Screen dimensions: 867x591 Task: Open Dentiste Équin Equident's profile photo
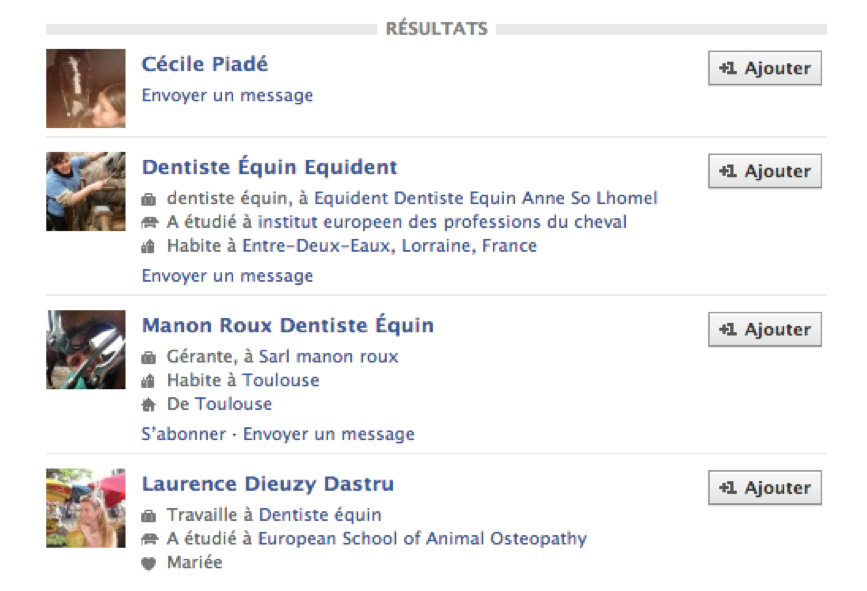pos(86,191)
